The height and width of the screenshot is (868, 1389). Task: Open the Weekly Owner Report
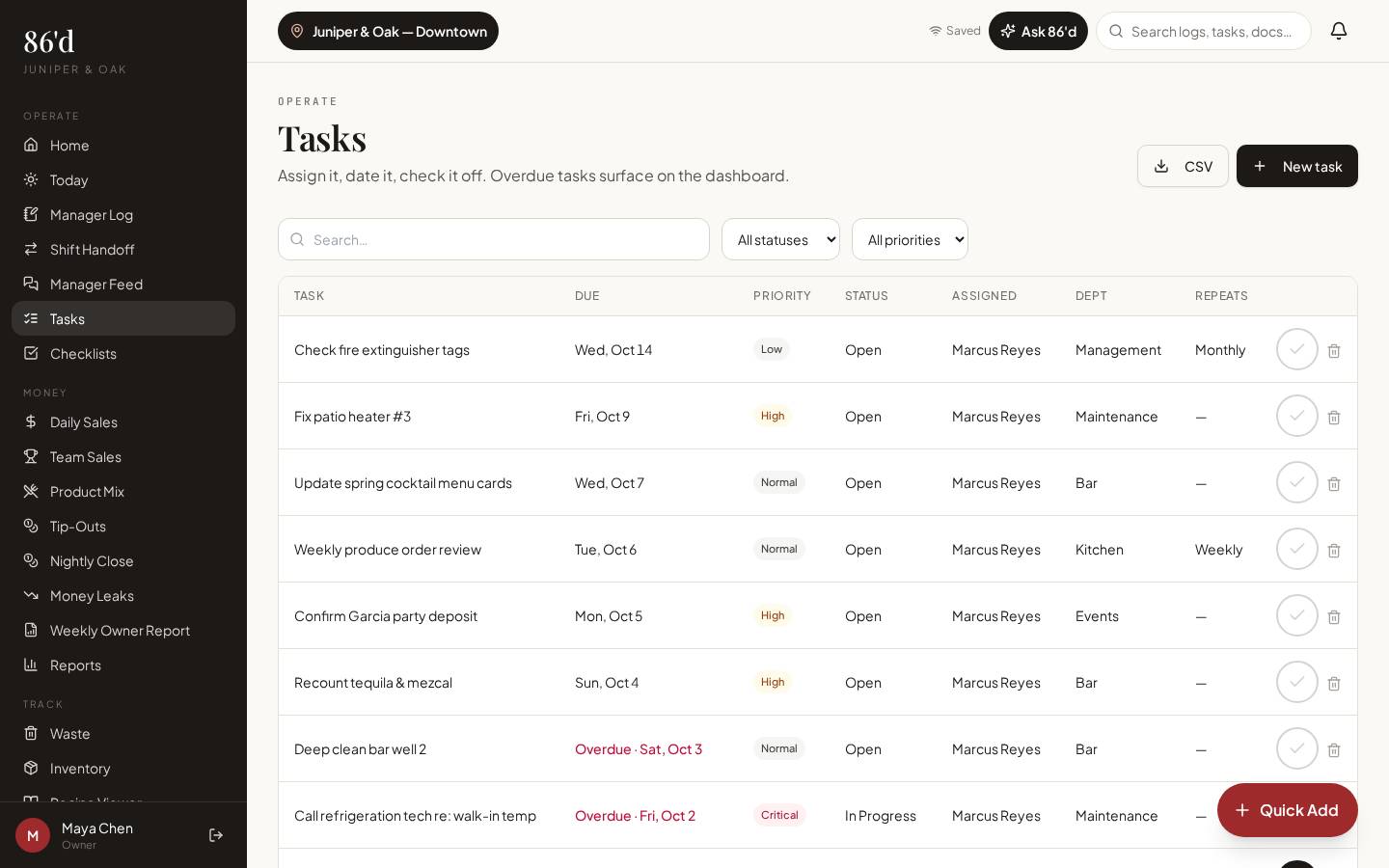click(x=123, y=630)
